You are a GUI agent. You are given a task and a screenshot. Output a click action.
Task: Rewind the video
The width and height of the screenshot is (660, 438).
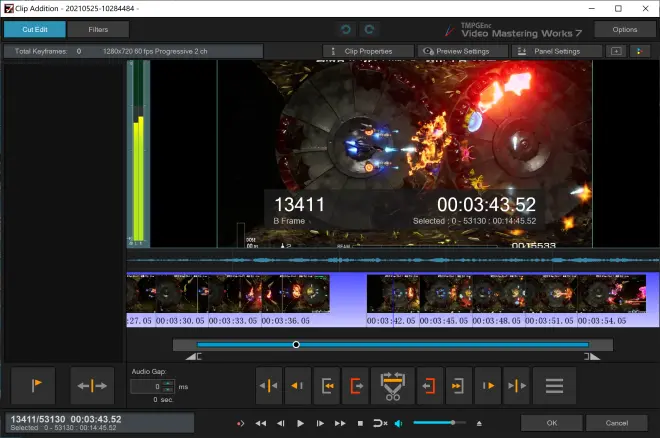pyautogui.click(x=261, y=423)
